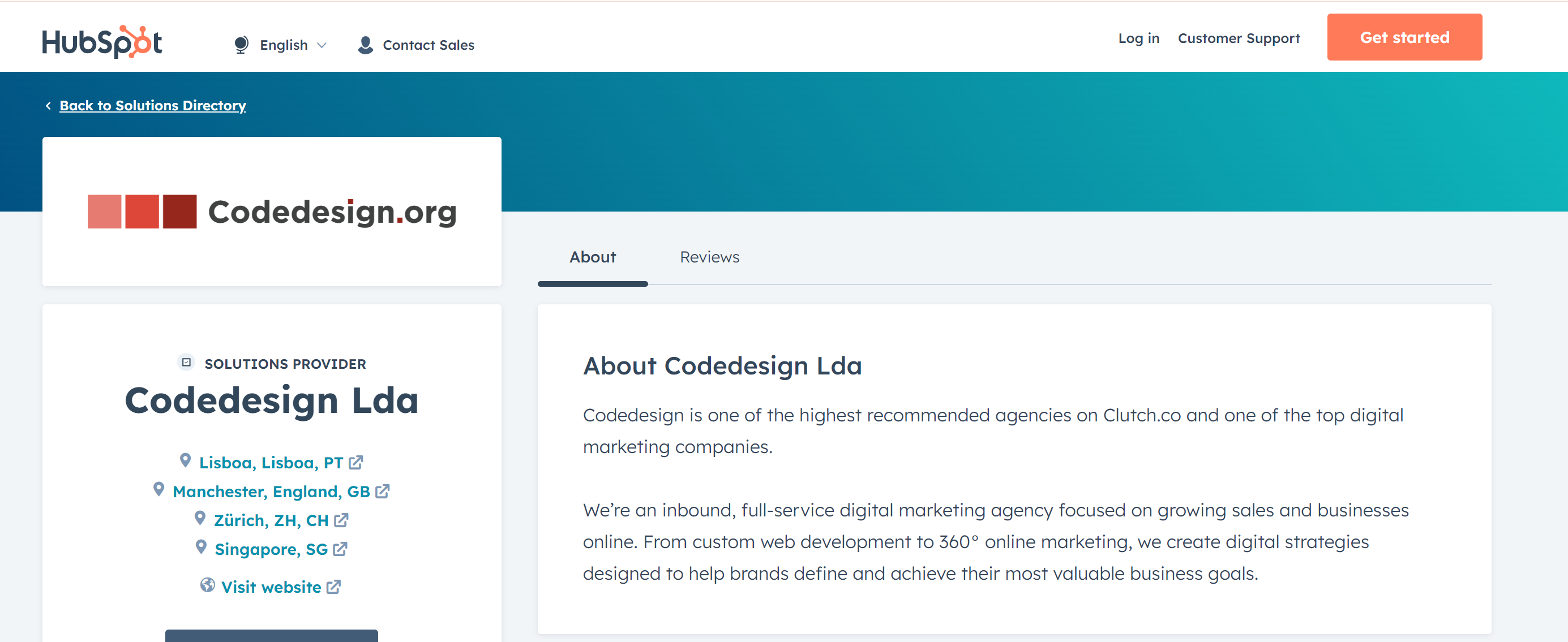The width and height of the screenshot is (1568, 642).
Task: Select the About tab
Action: point(592,257)
